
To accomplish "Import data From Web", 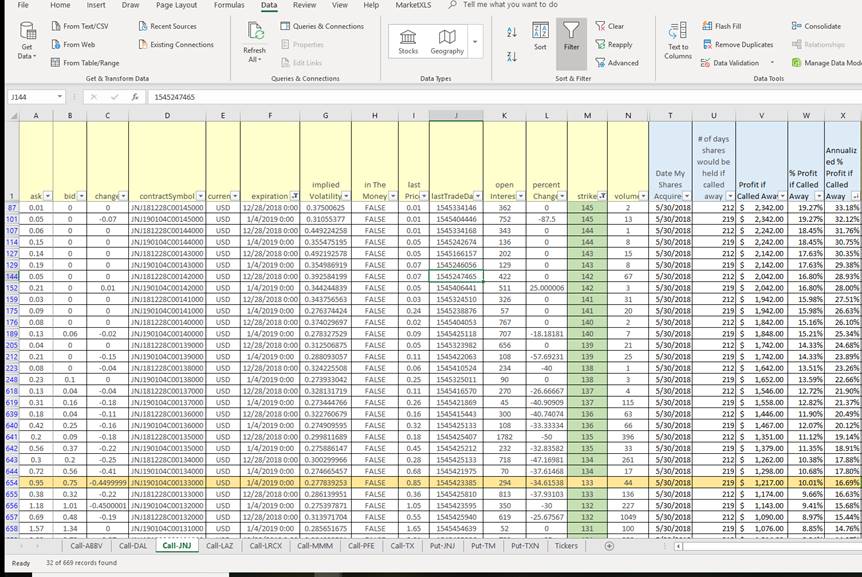I will pyautogui.click(x=73, y=45).
